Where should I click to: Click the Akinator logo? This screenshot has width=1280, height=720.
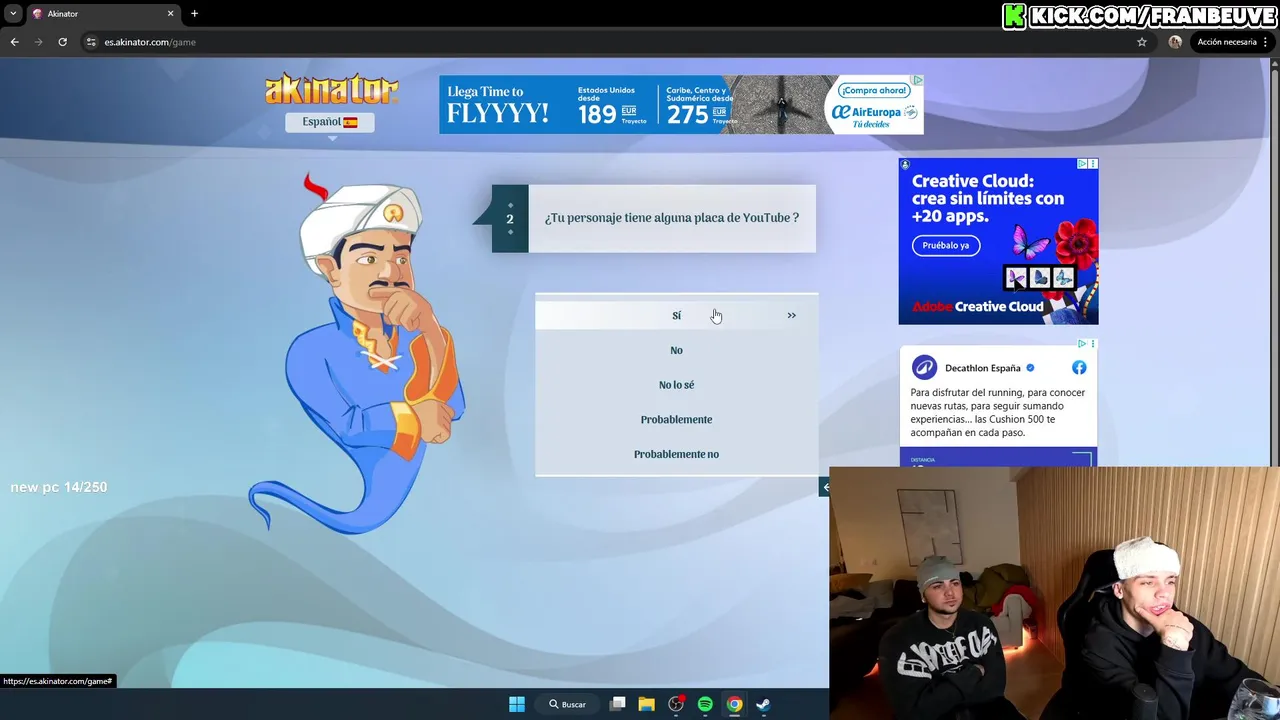332,89
